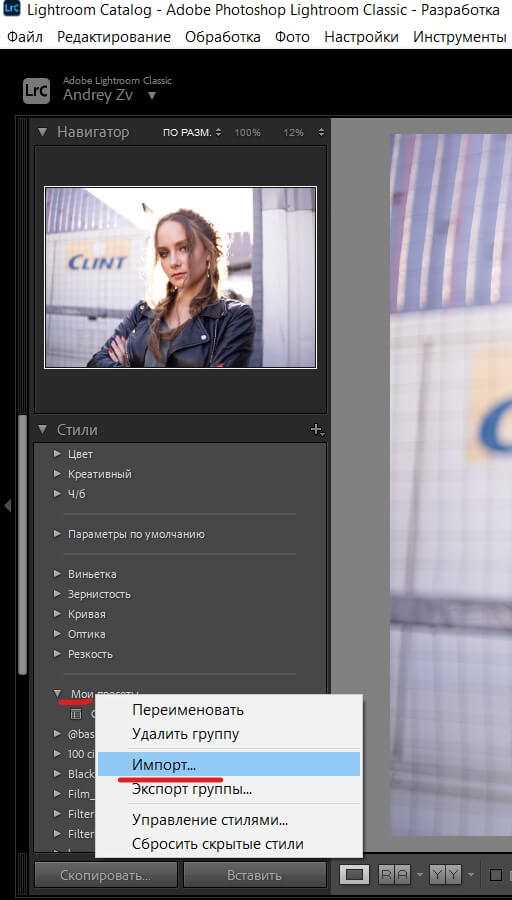Viewport: 512px width, 900px height.
Task: Set navigator zoom to 12%
Action: coord(293,133)
